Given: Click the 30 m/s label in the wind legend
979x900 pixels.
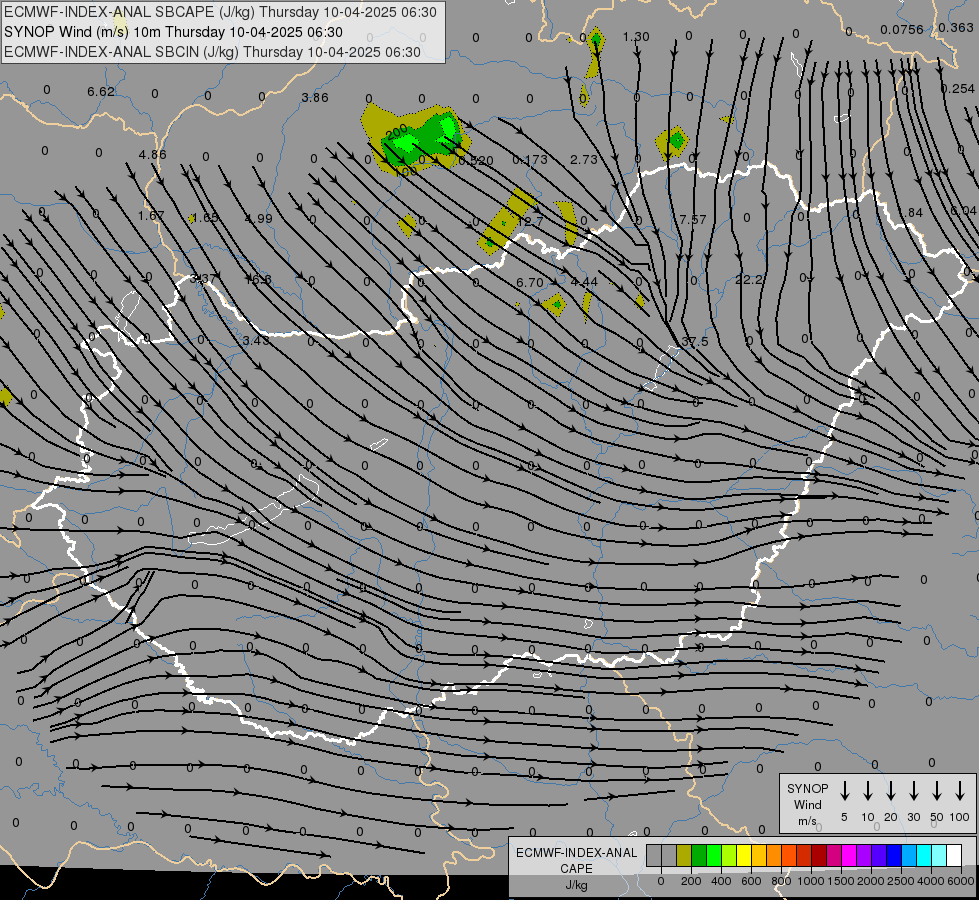Looking at the screenshot, I should 913,817.
